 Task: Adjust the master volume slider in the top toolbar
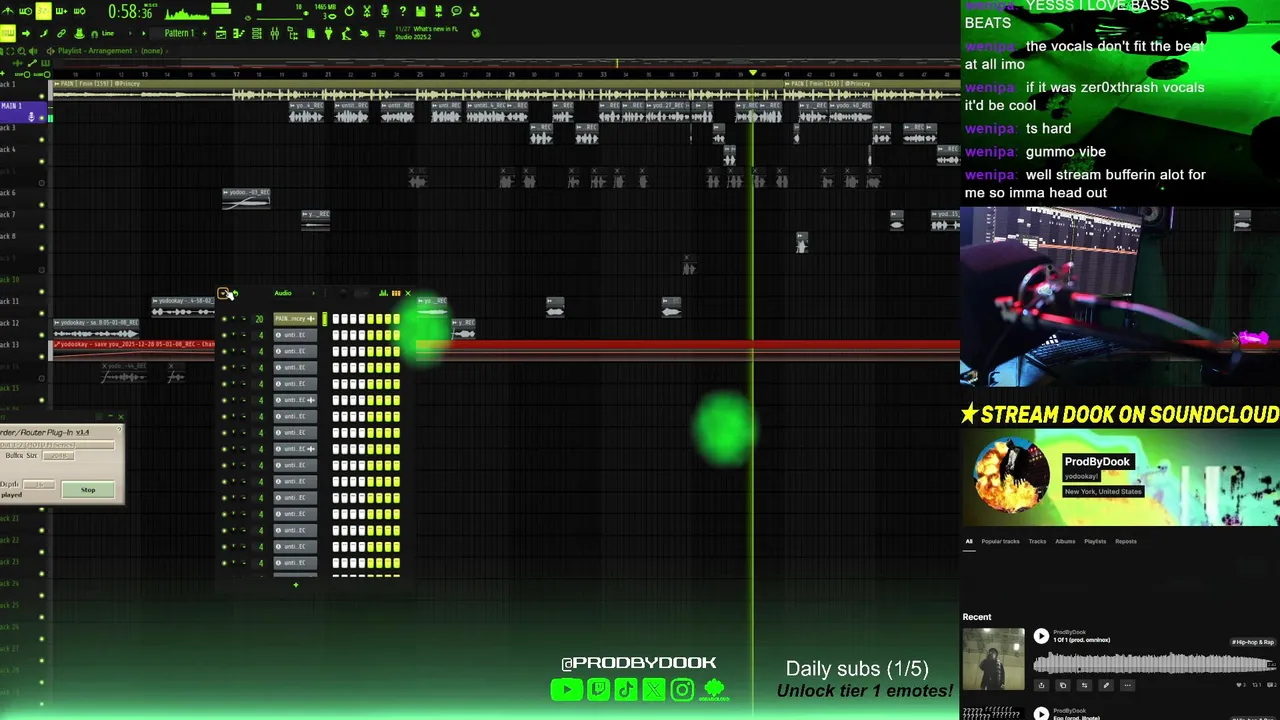(279, 17)
